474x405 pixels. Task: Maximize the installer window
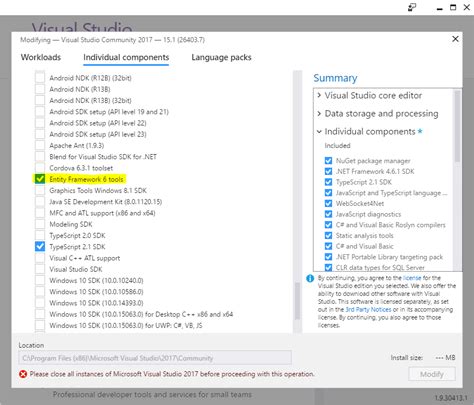point(453,7)
